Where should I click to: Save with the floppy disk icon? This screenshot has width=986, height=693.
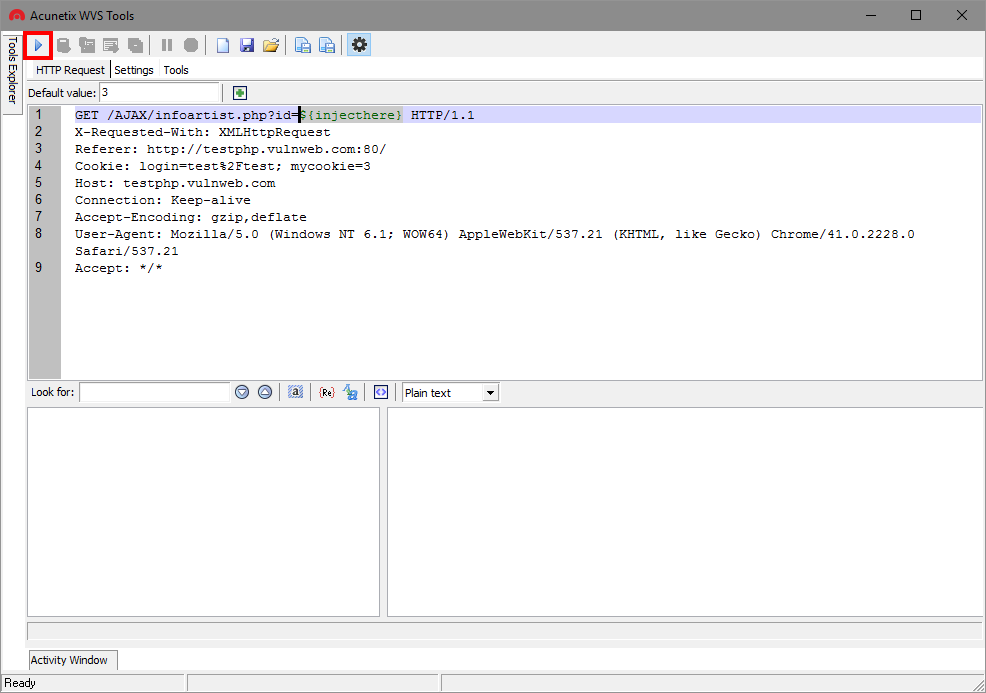click(246, 45)
